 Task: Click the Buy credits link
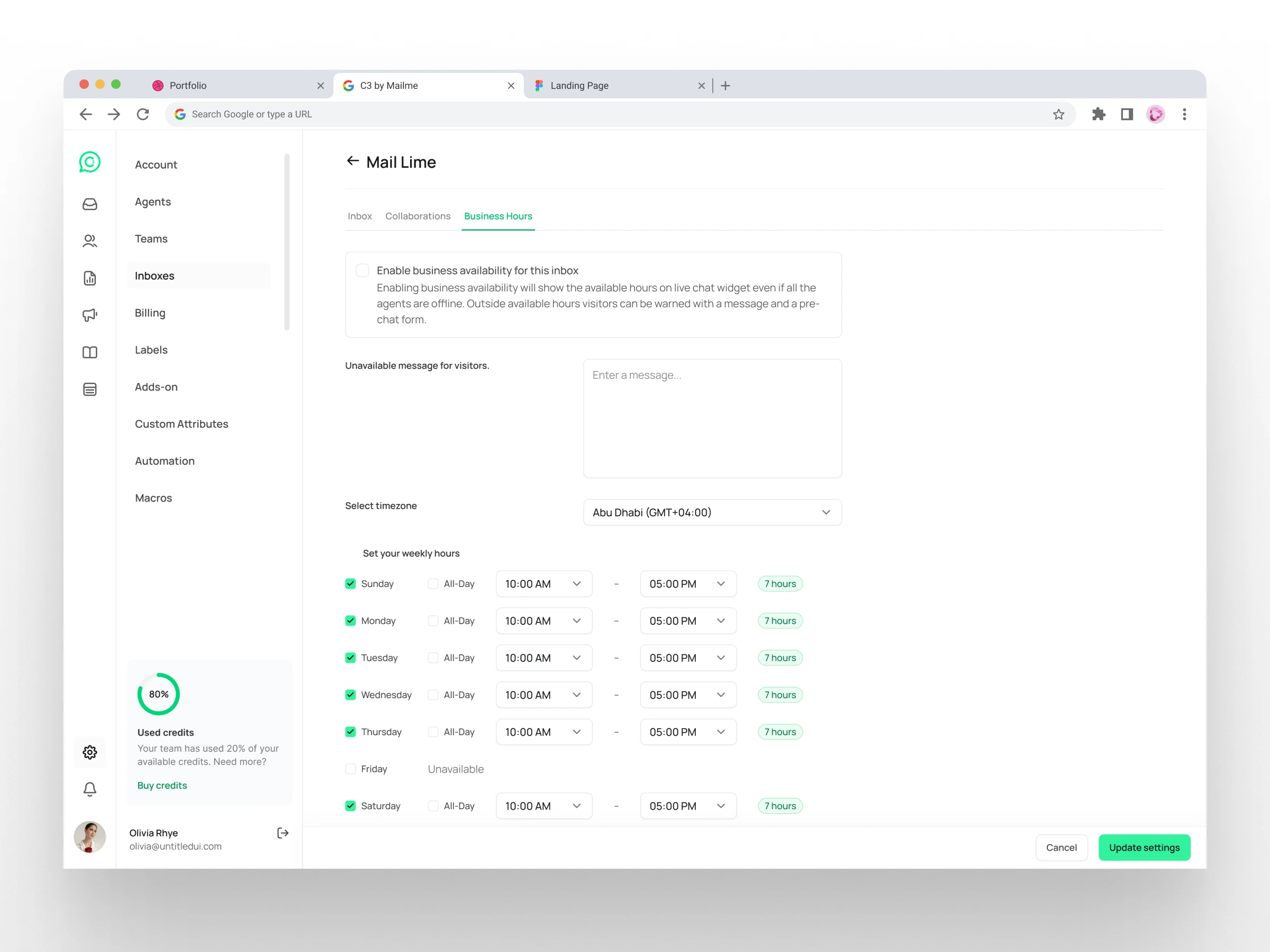[x=162, y=785]
